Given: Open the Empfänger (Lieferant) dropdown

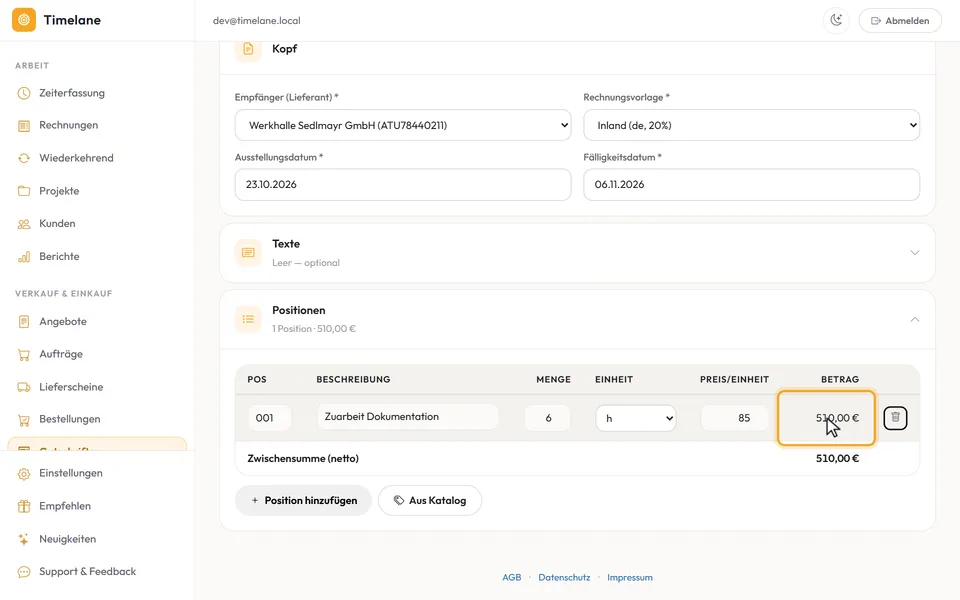Looking at the screenshot, I should pyautogui.click(x=403, y=125).
